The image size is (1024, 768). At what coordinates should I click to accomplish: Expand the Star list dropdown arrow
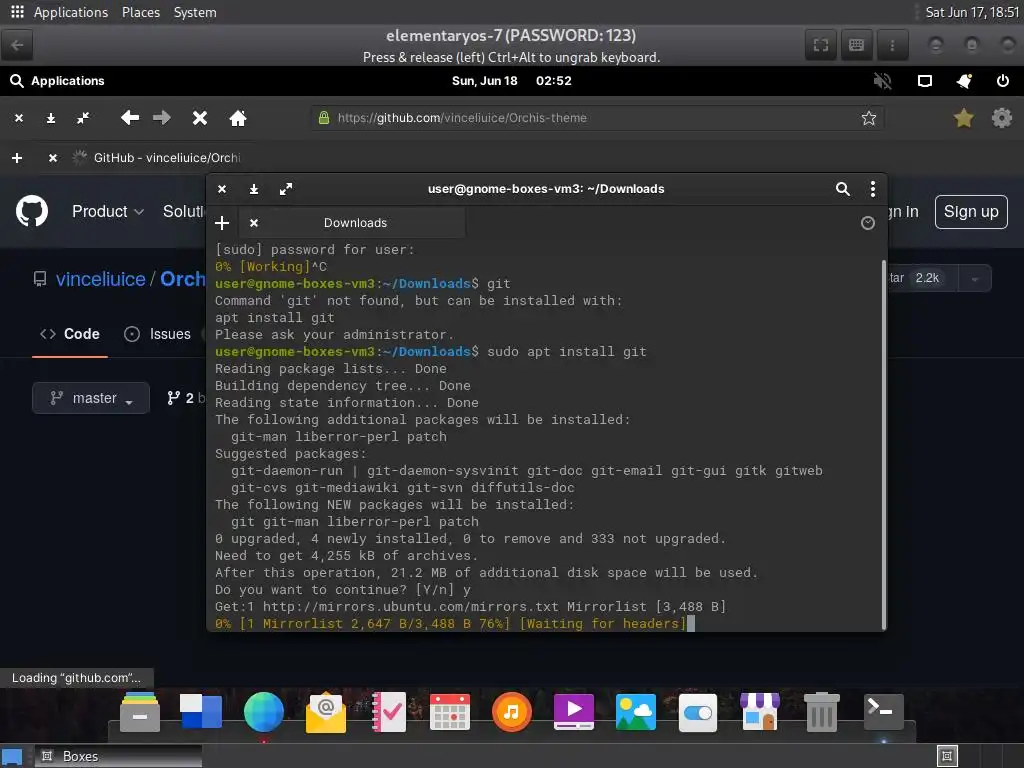click(974, 279)
